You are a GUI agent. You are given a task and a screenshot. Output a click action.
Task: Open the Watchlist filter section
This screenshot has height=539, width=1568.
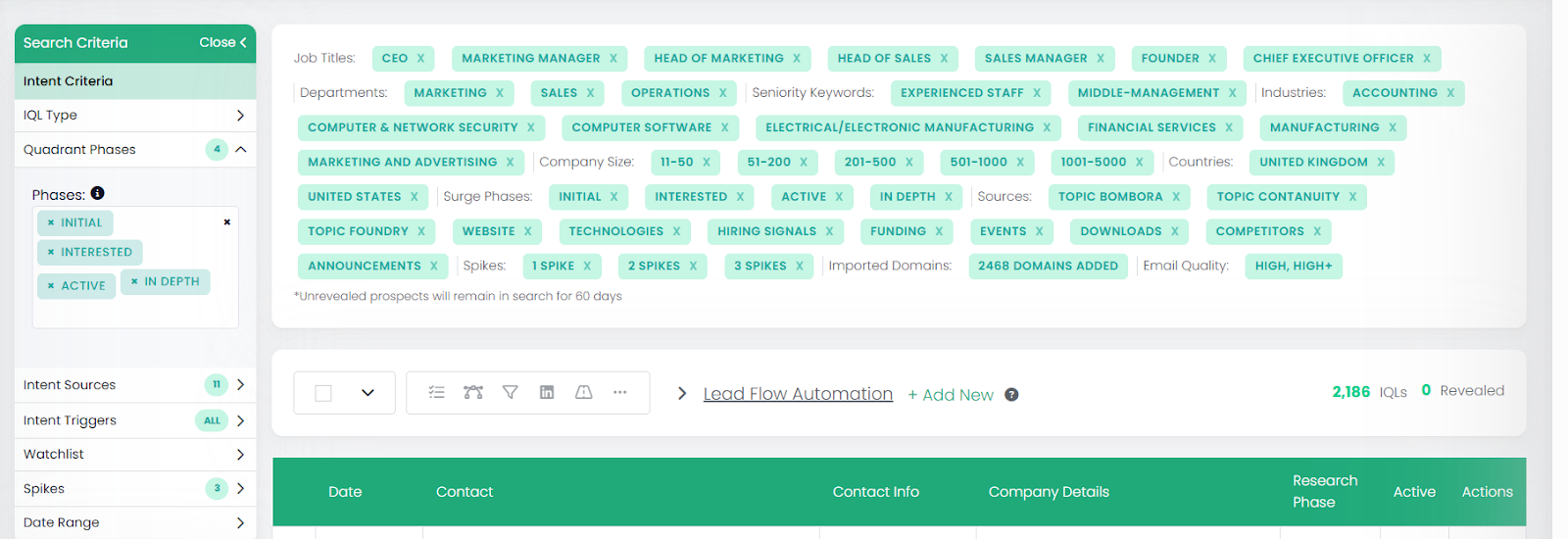pos(240,455)
